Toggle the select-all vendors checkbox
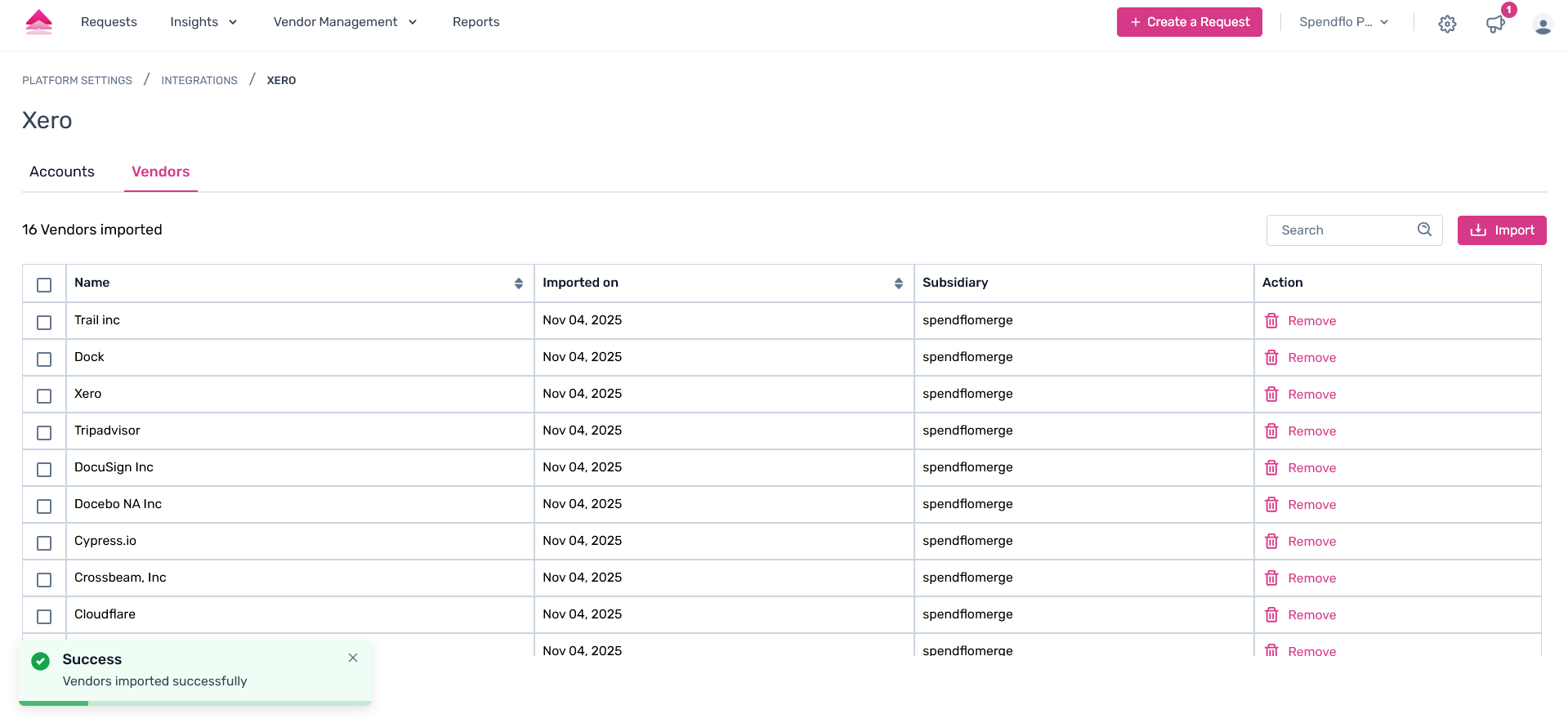Image resolution: width=1568 pixels, height=723 pixels. [x=44, y=285]
